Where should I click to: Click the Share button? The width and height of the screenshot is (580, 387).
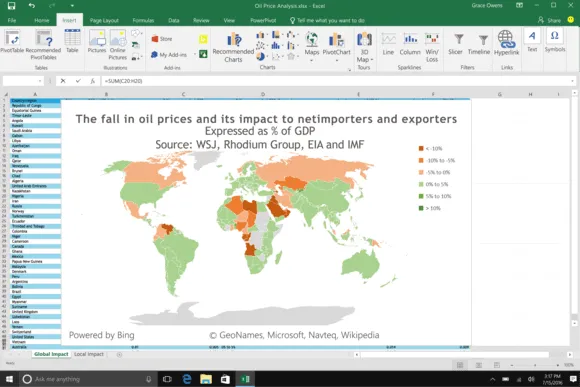[549, 20]
